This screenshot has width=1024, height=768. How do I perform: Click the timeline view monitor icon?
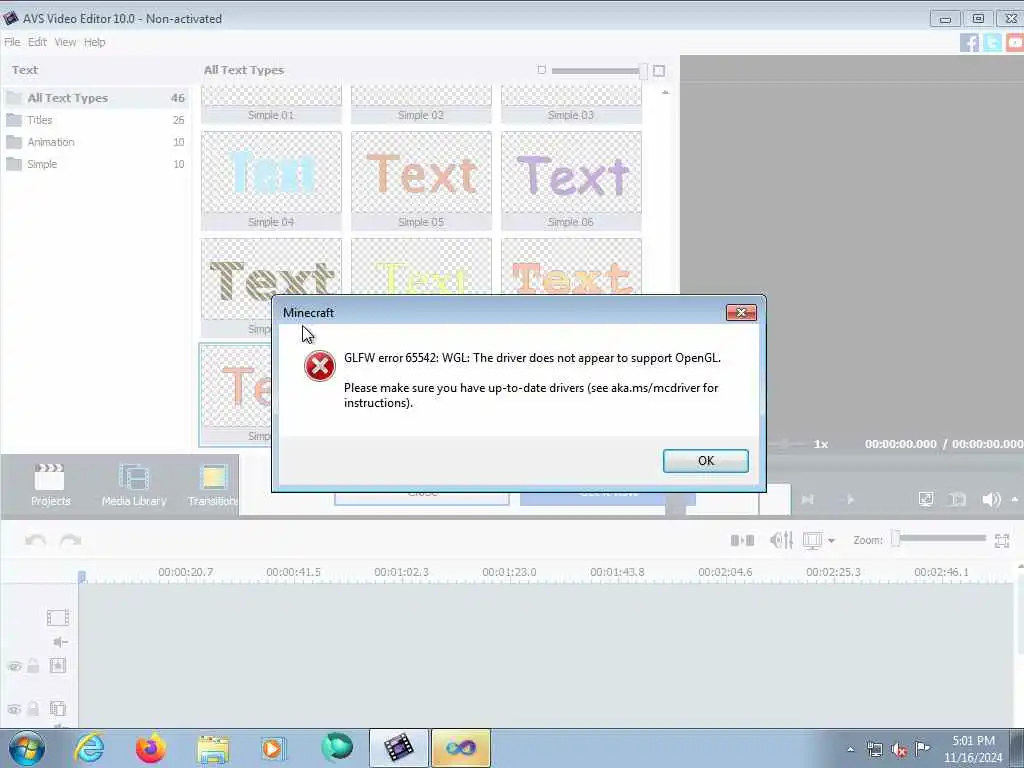(x=812, y=541)
